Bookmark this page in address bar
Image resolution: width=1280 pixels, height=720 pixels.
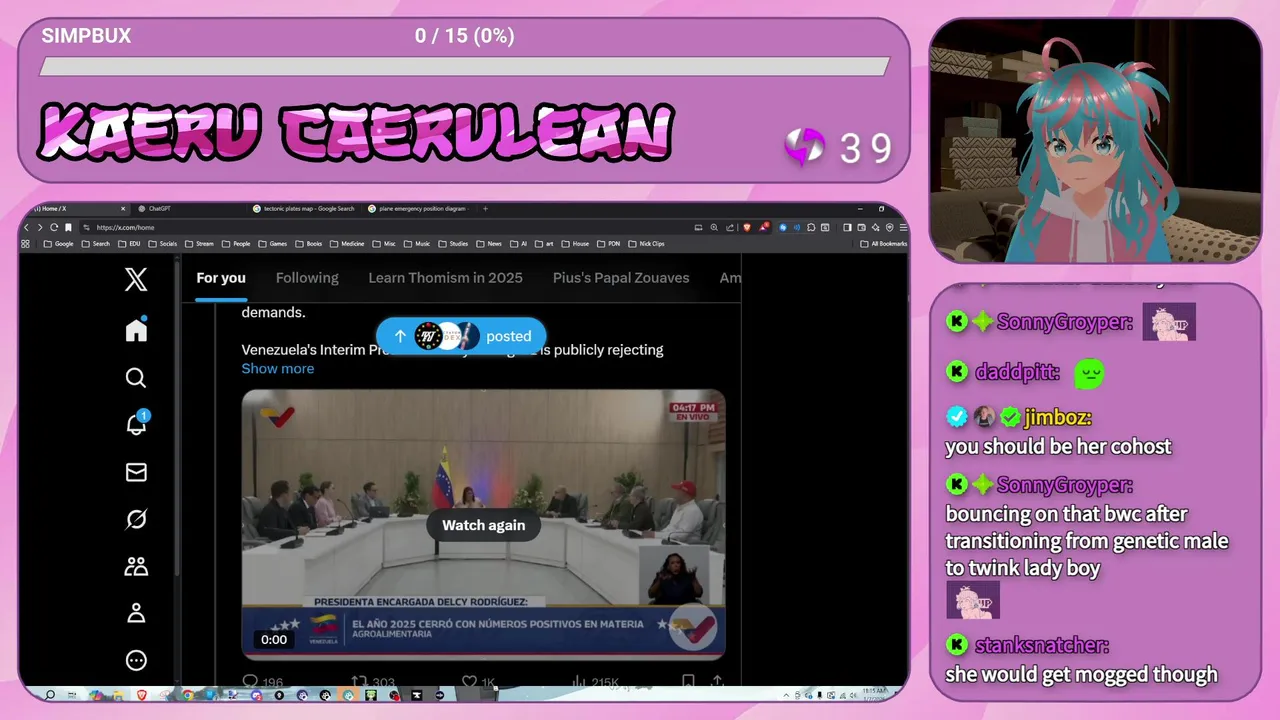tap(68, 227)
